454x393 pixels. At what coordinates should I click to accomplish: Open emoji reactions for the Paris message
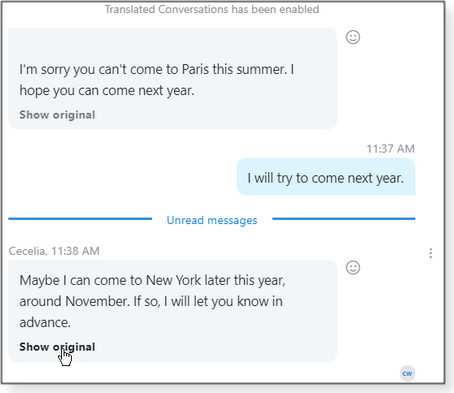coord(353,37)
